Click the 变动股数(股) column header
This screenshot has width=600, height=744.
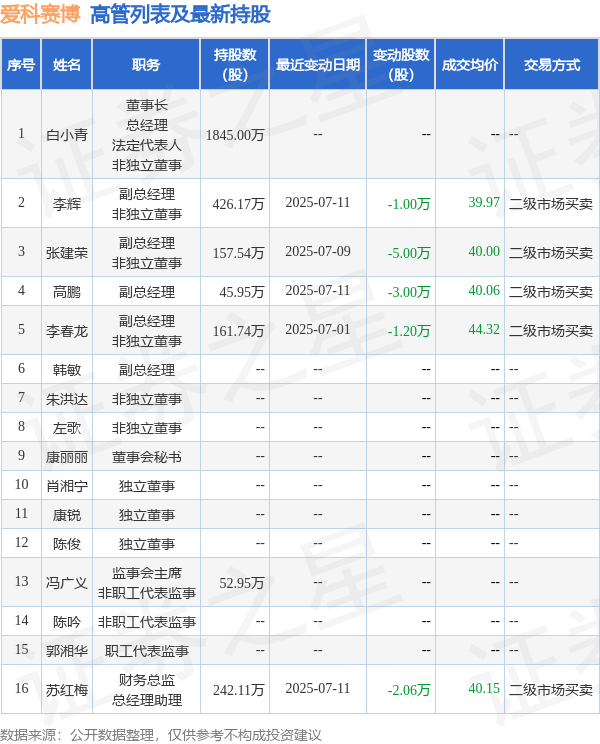click(401, 64)
